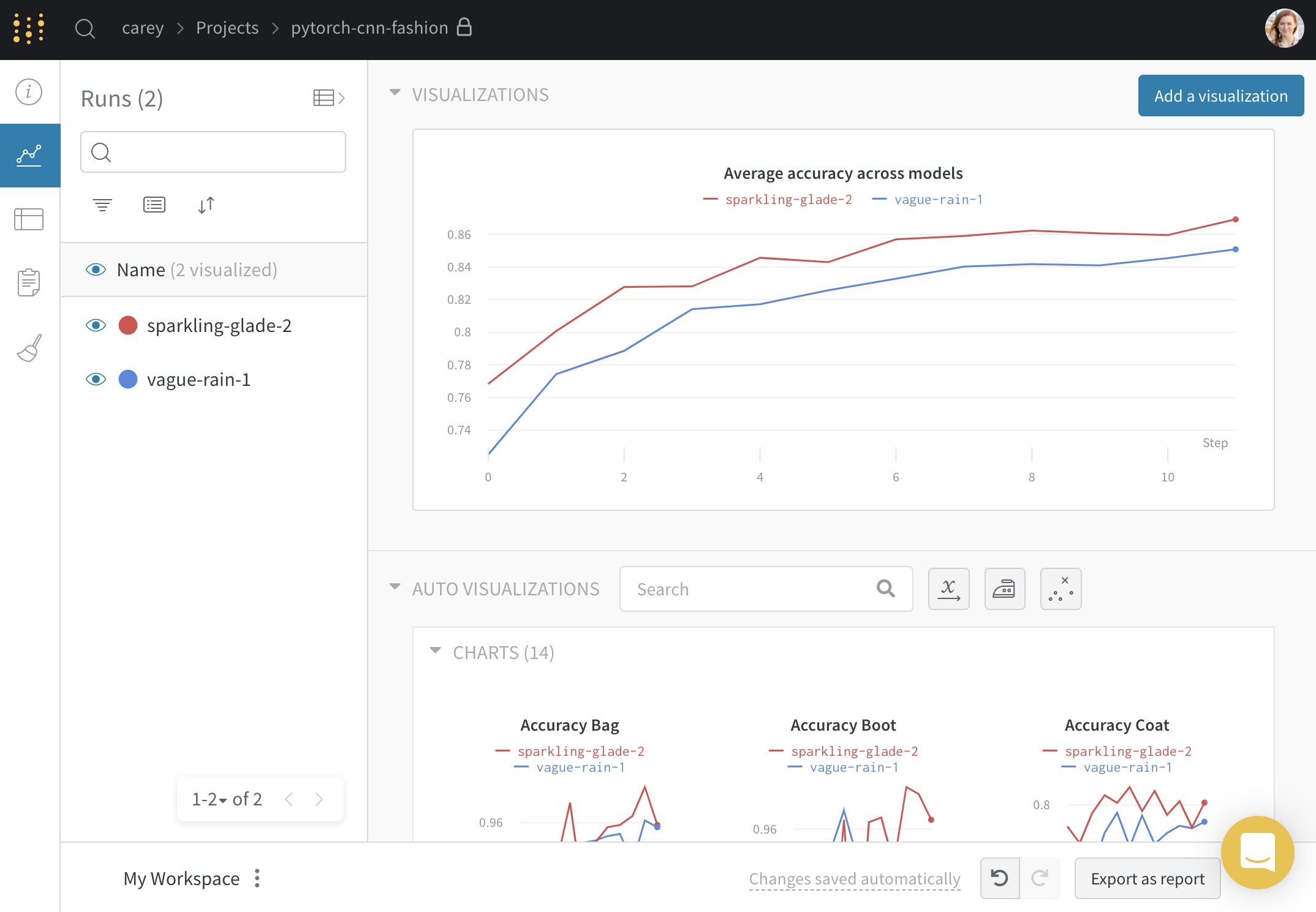This screenshot has width=1316, height=912.
Task: Click the smoothing iron icon
Action: pyautogui.click(x=1004, y=589)
